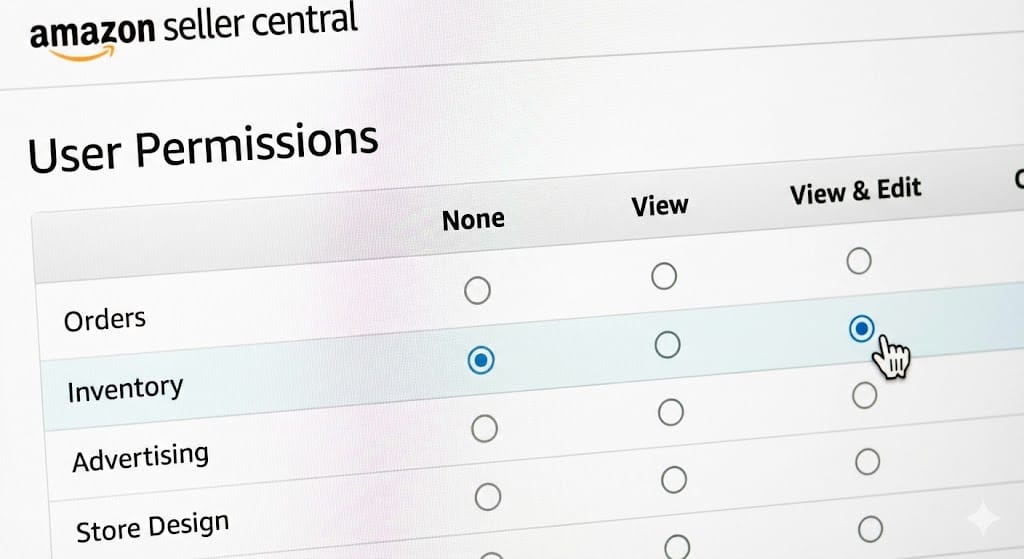Select View permission for Orders
The width and height of the screenshot is (1024, 559).
tap(664, 276)
